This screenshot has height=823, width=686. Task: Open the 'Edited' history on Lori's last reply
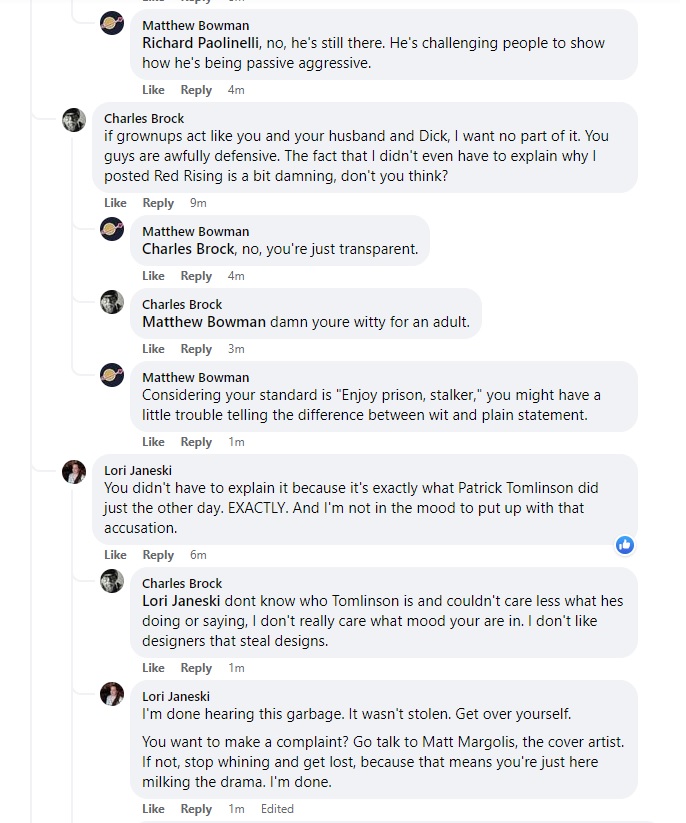[x=277, y=809]
